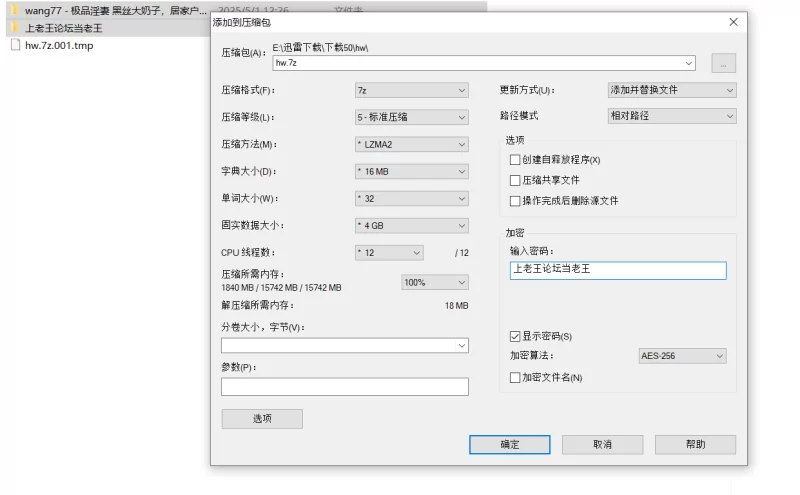
Task: Open the CPU 线程数 dropdown
Action: point(389,253)
